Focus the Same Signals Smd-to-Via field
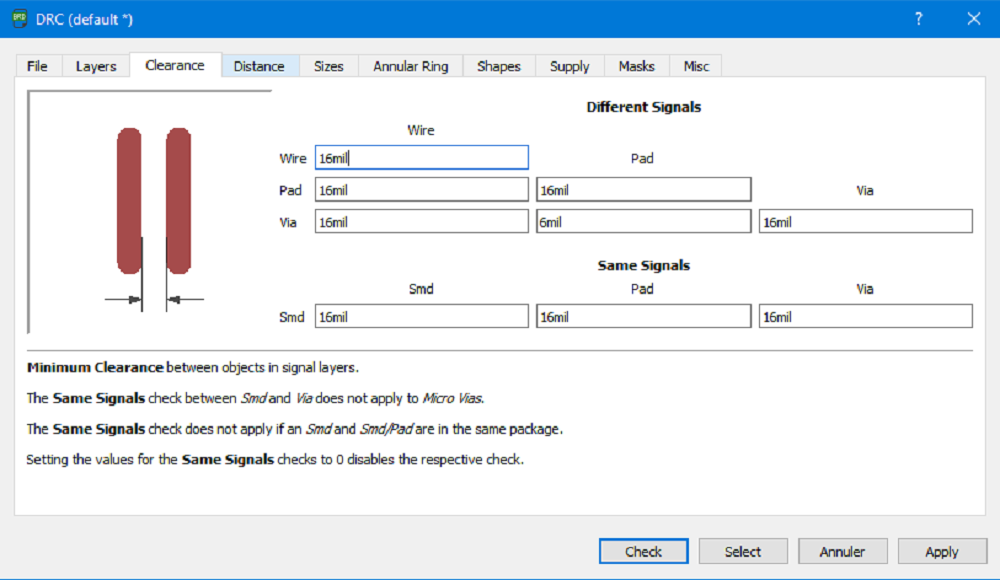This screenshot has height=580, width=1000. (865, 317)
